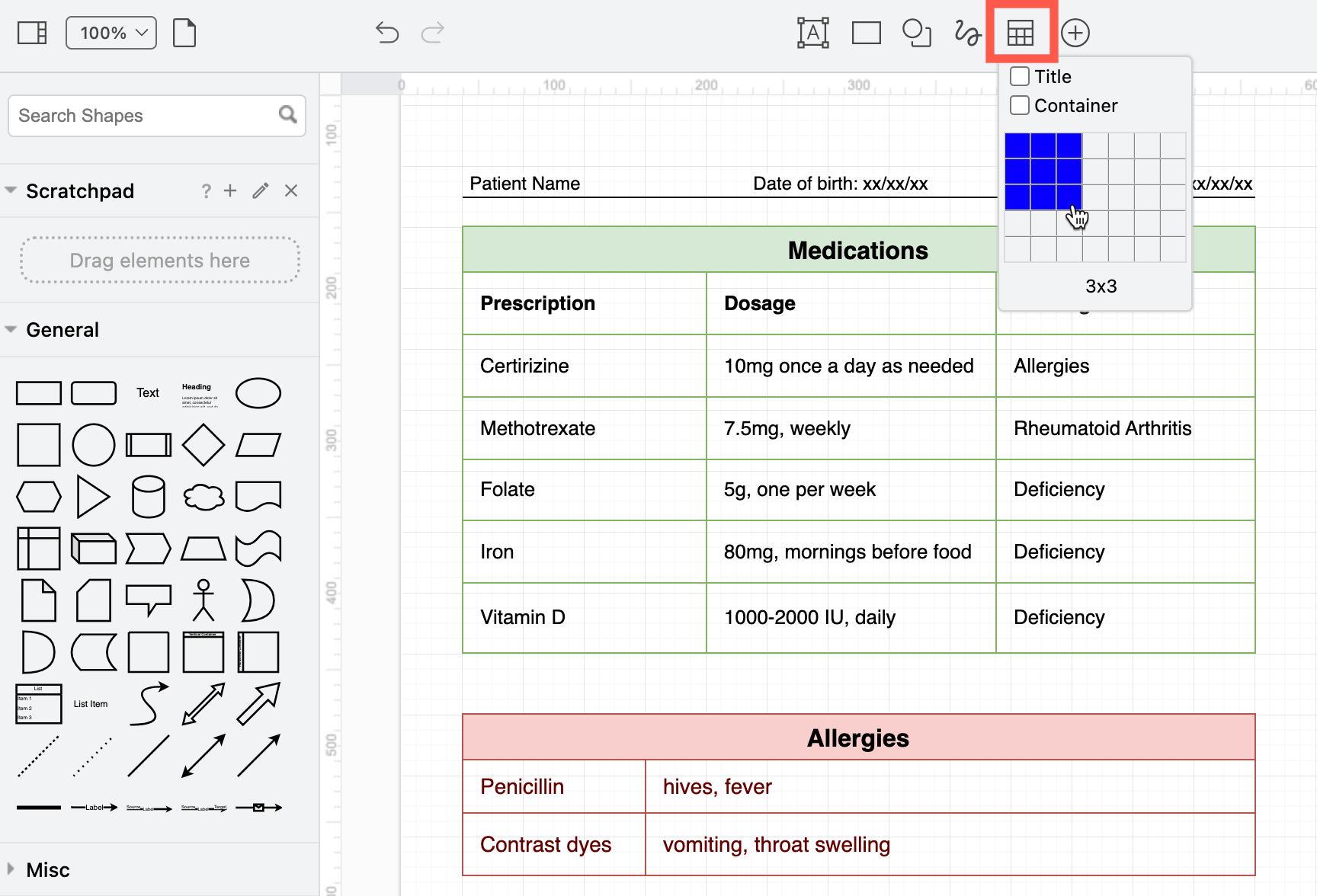Enable the Title checkbox in the table popup

coord(1019,75)
